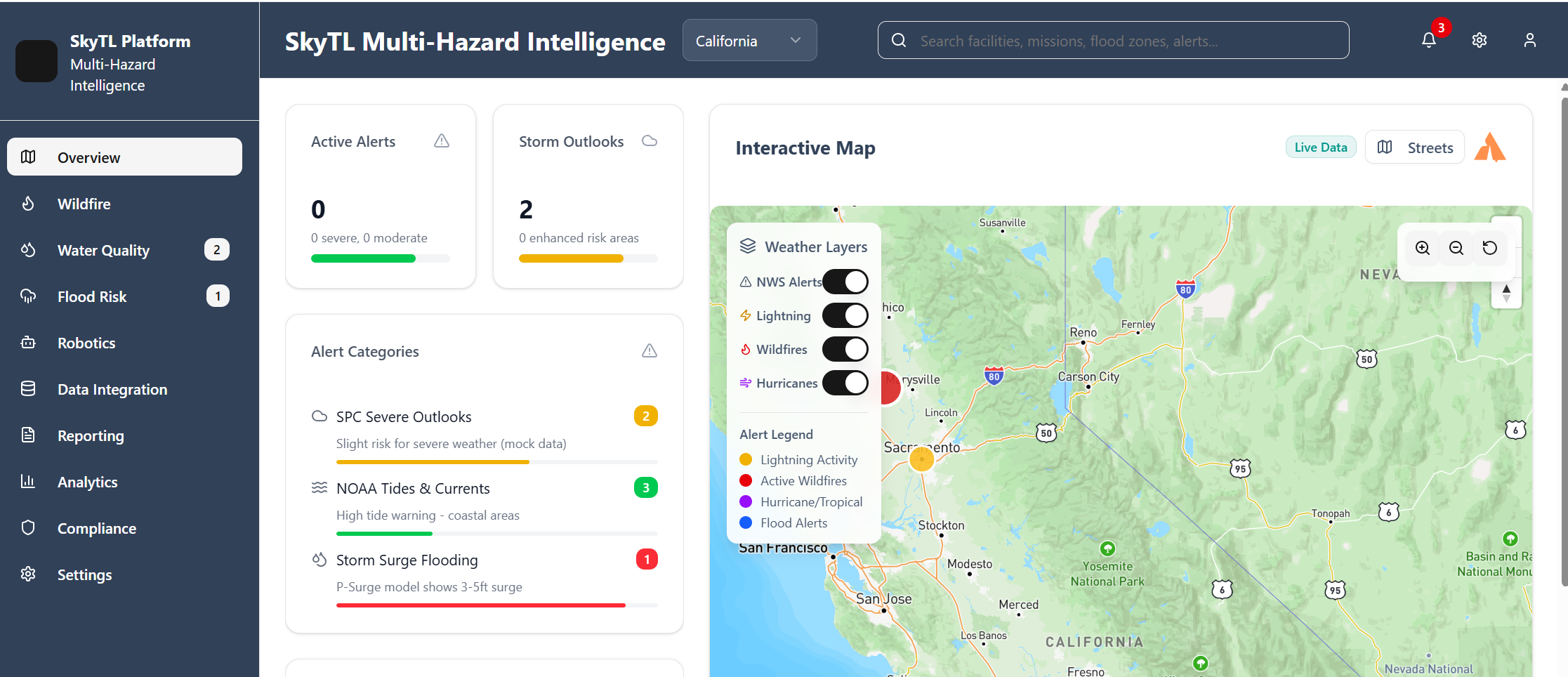Click "P-Surge model shows 3-5ft surge" text

(429, 586)
